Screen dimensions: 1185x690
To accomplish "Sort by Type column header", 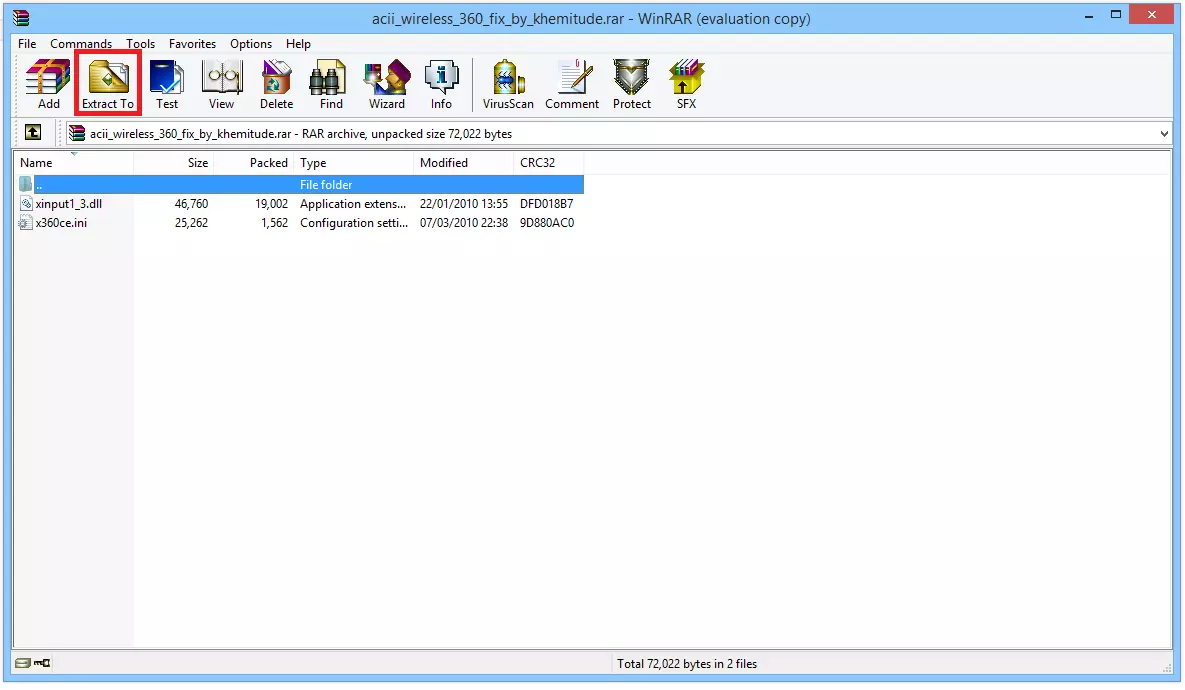I will point(354,162).
